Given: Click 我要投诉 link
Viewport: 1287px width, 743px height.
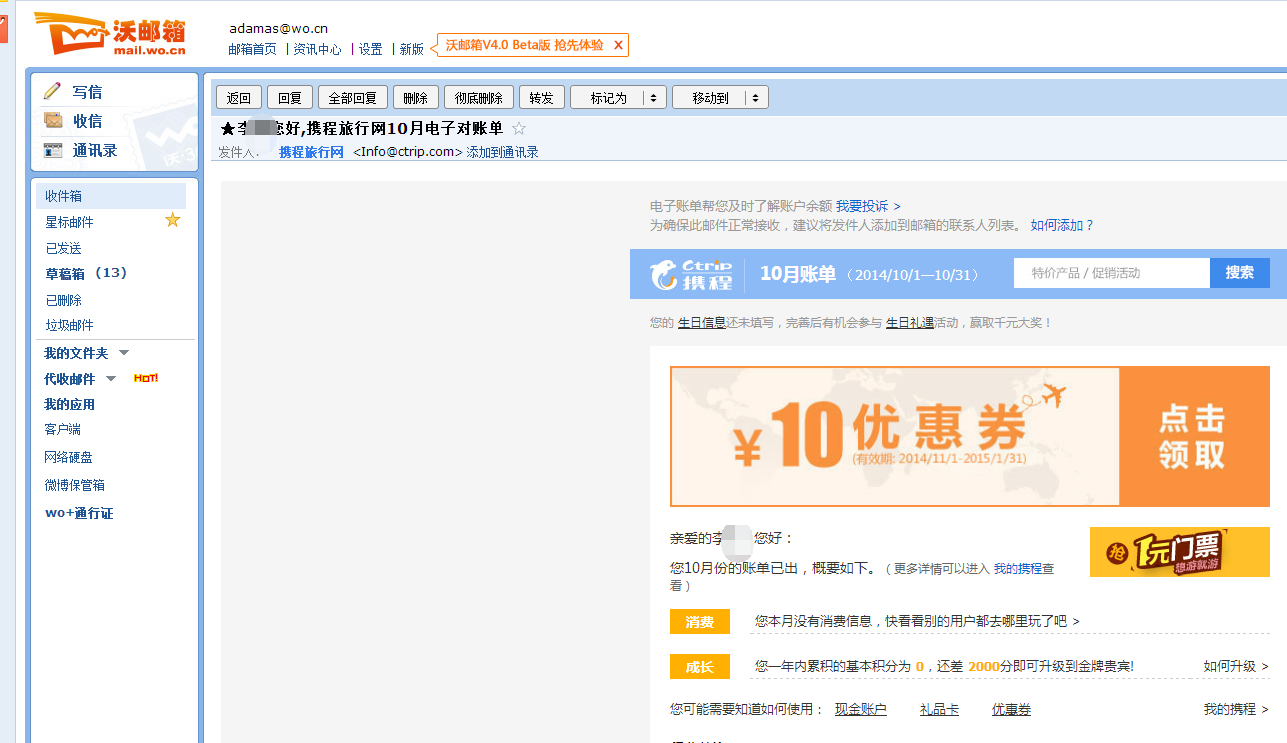Looking at the screenshot, I should pos(868,206).
